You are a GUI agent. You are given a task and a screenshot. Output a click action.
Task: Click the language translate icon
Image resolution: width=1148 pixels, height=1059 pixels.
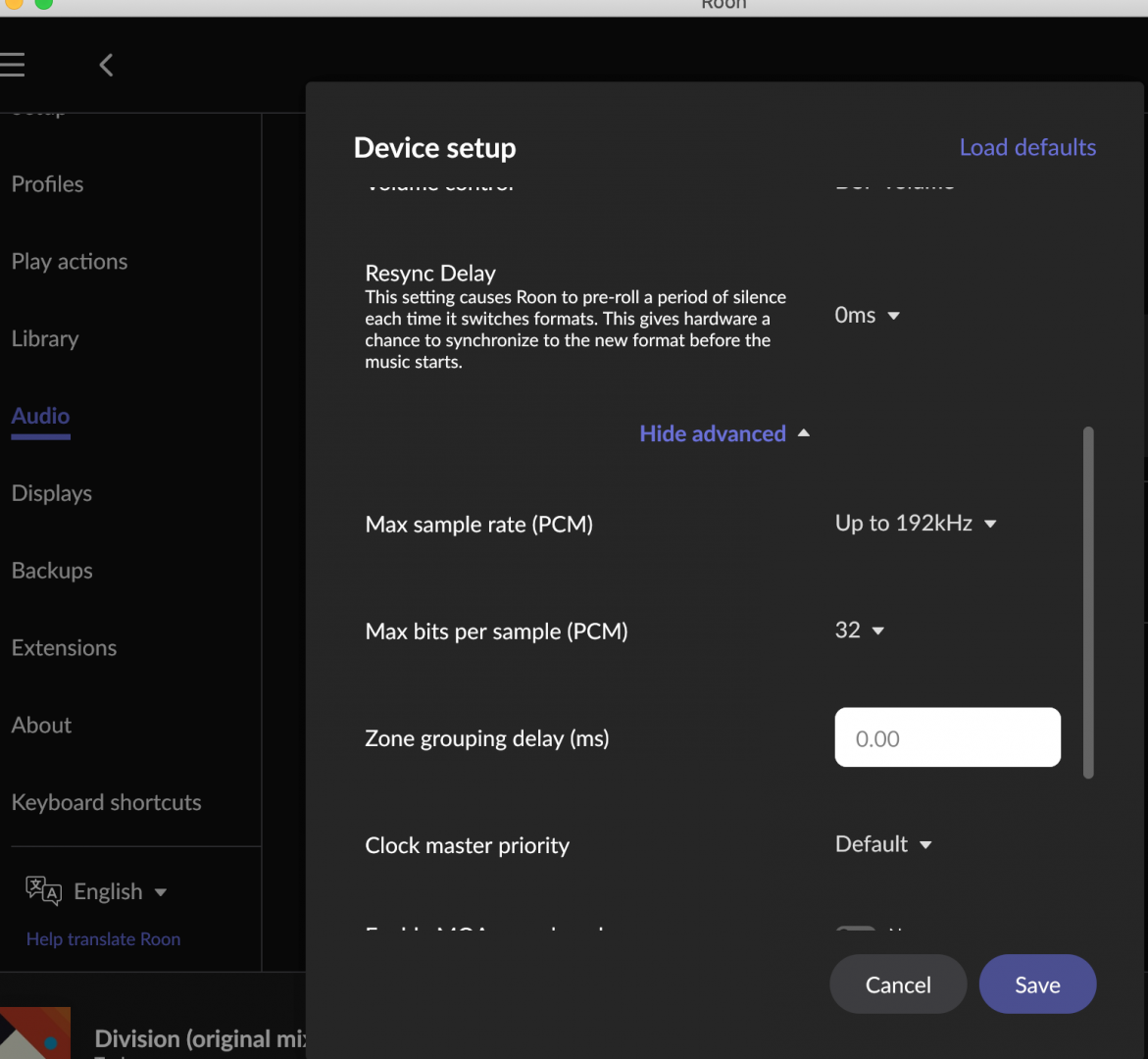click(43, 890)
